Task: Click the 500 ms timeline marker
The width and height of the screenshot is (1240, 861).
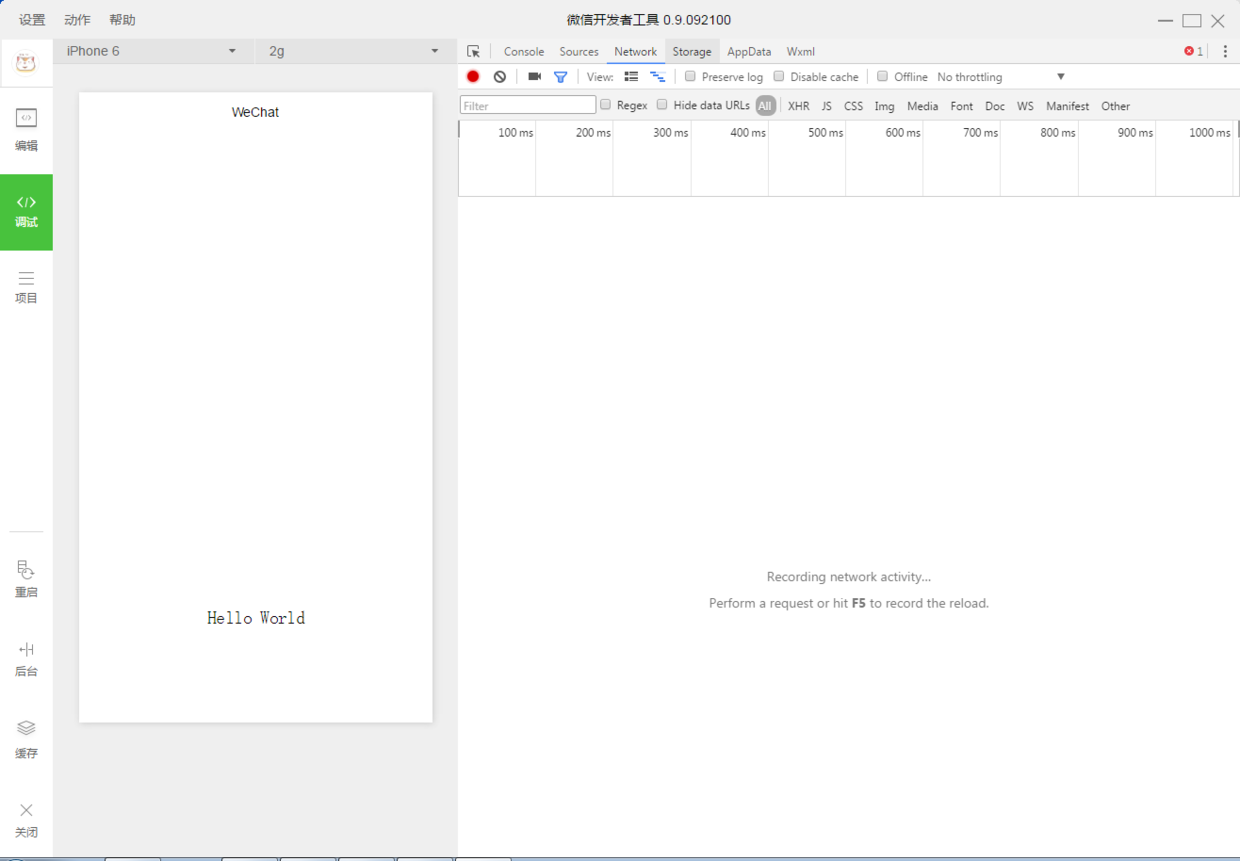Action: 826,133
